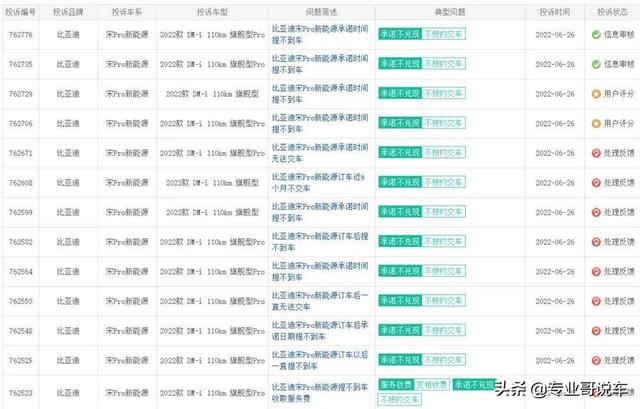Open the 一直提不到车 link in row 762525

(320, 360)
